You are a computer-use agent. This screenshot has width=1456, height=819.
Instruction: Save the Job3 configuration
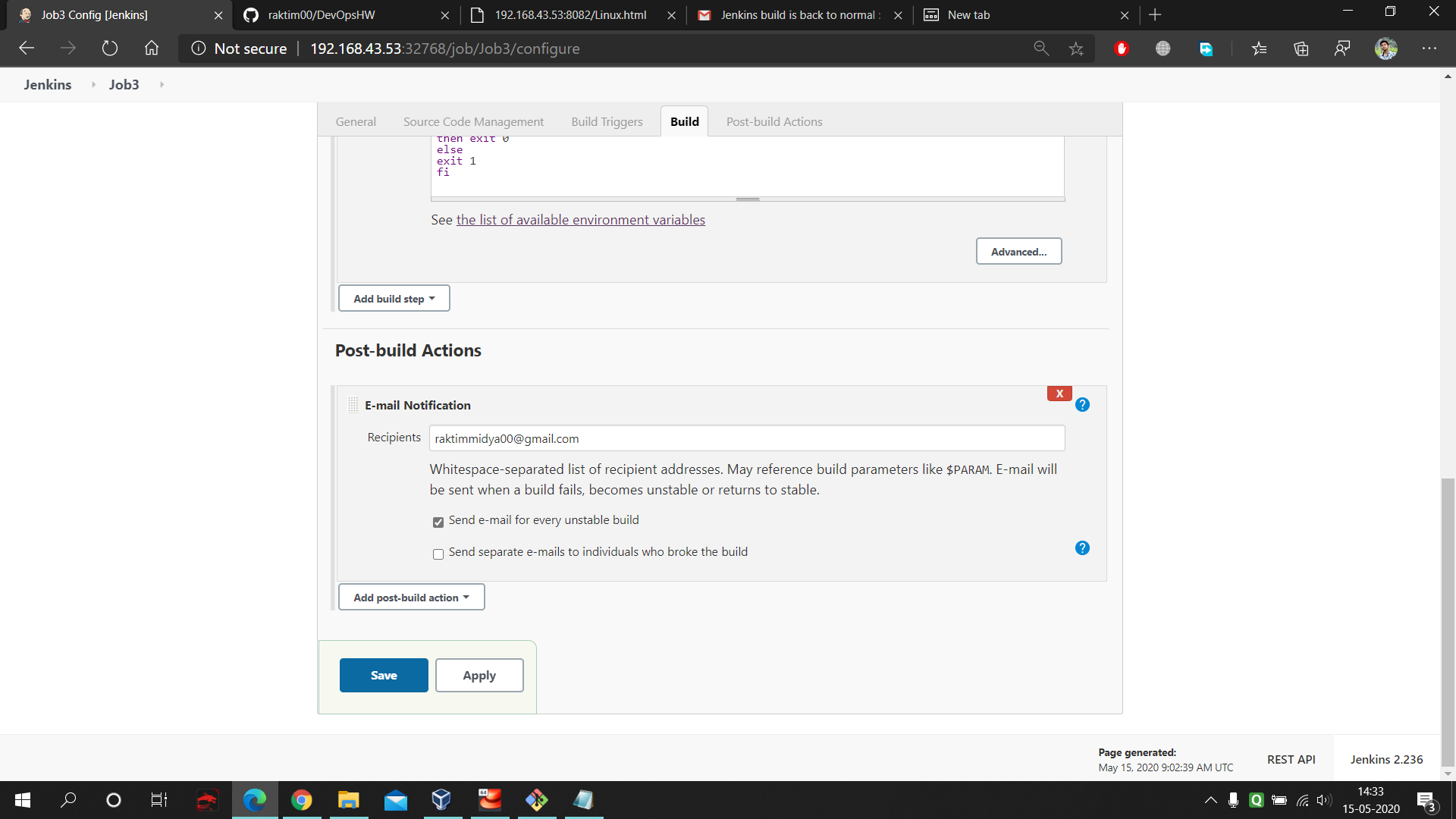[x=384, y=675]
